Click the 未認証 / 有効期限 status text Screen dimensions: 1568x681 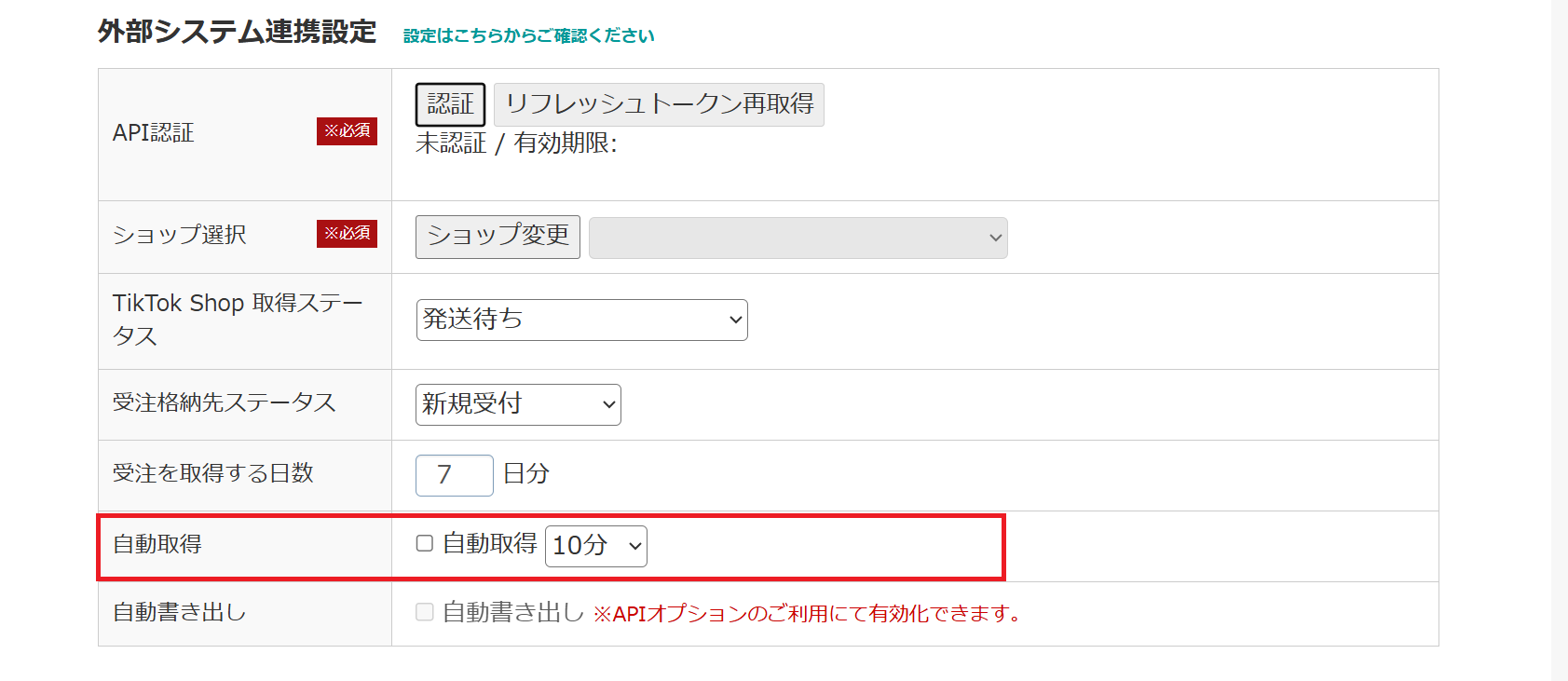tap(516, 143)
